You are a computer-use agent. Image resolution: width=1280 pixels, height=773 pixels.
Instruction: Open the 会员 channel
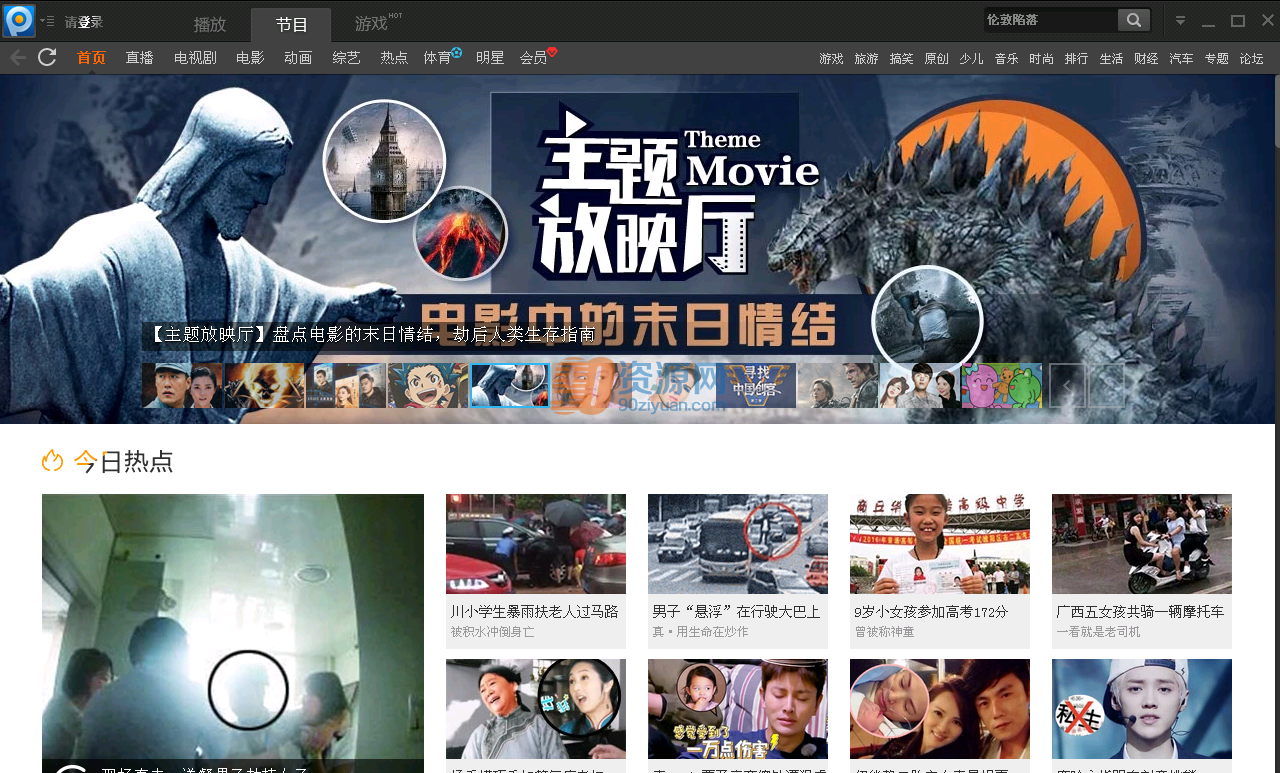pyautogui.click(x=533, y=58)
